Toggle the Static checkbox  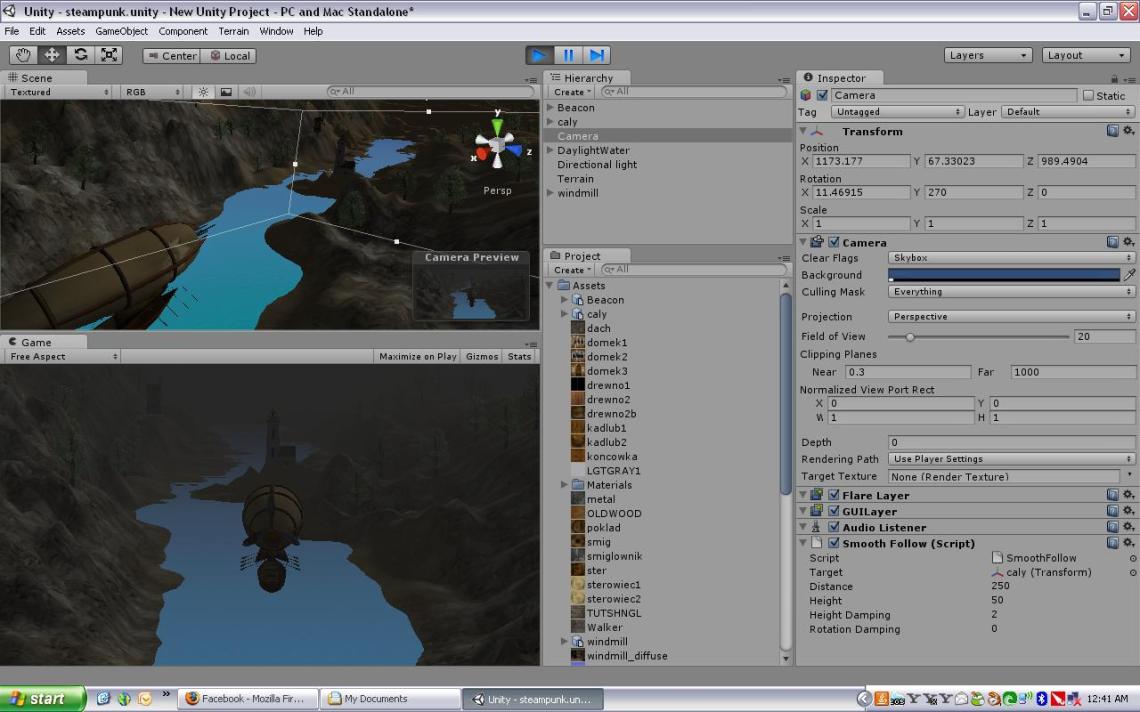click(1088, 96)
